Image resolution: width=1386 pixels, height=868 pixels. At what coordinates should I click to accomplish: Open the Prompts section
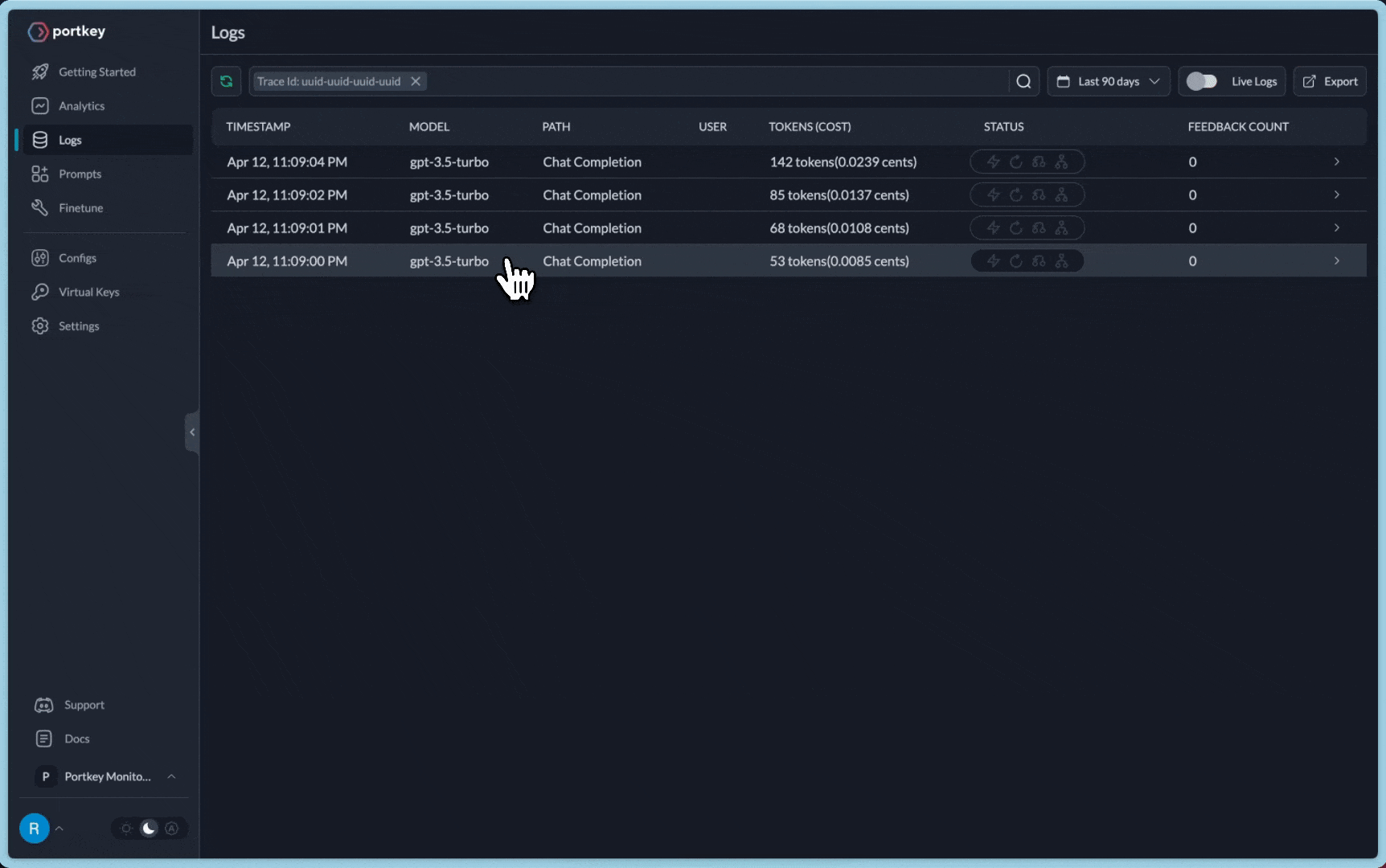80,174
